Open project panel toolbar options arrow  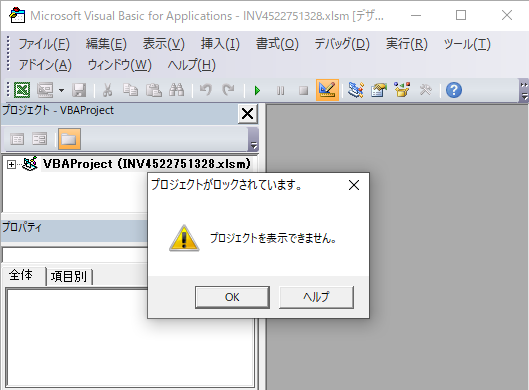(253, 140)
